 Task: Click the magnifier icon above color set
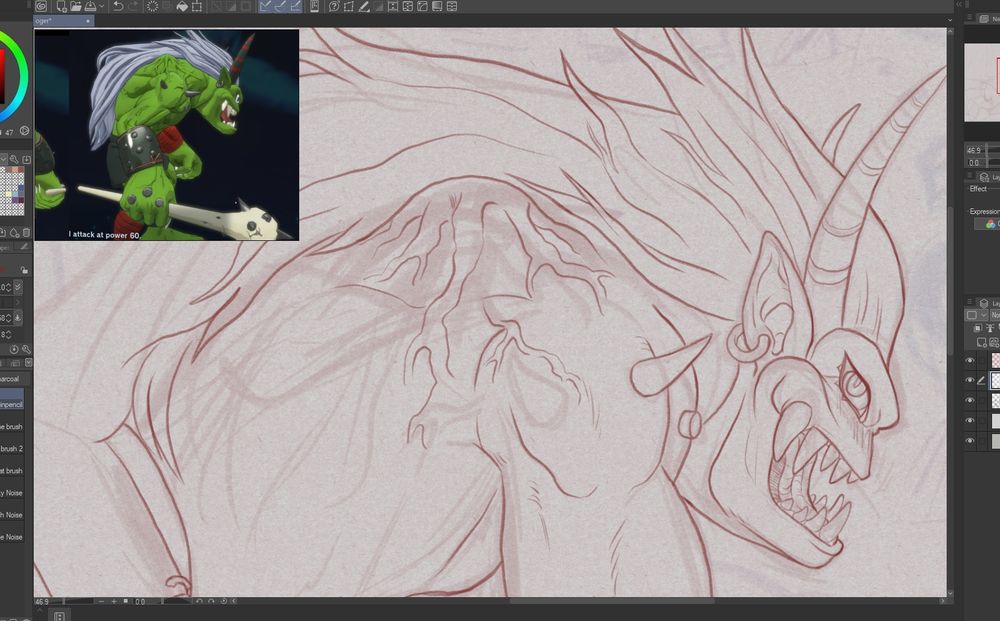13,159
